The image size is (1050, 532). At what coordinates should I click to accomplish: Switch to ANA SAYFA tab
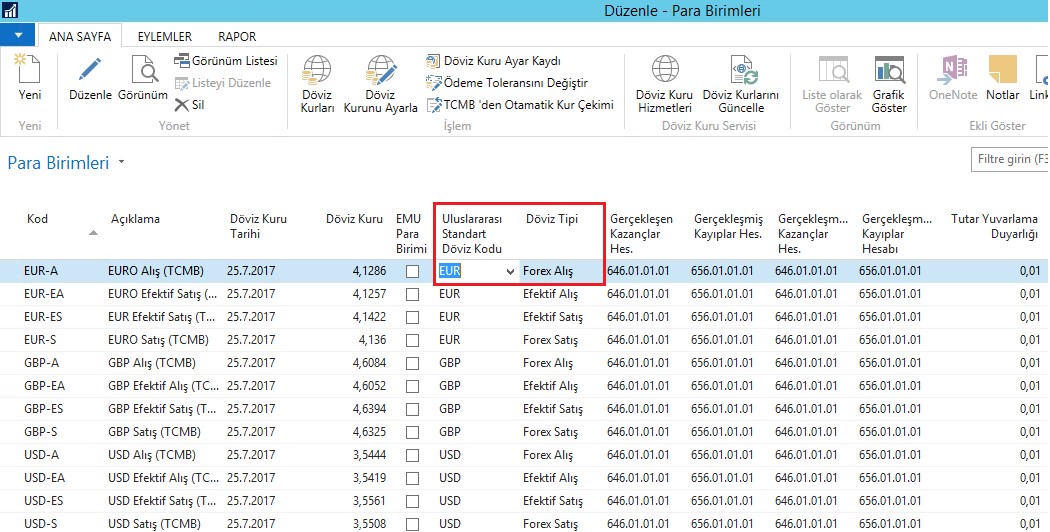click(80, 37)
